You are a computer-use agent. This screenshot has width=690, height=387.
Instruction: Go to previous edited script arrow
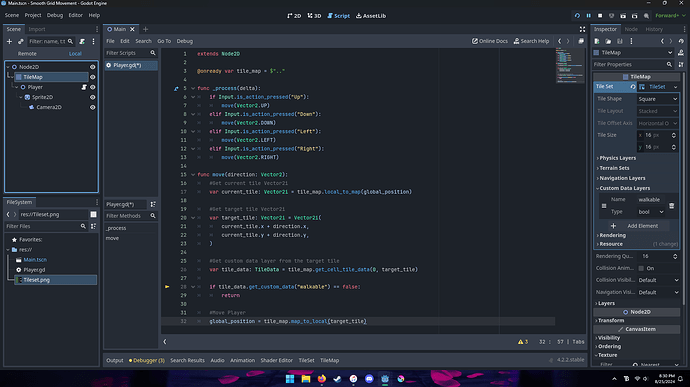click(x=559, y=41)
